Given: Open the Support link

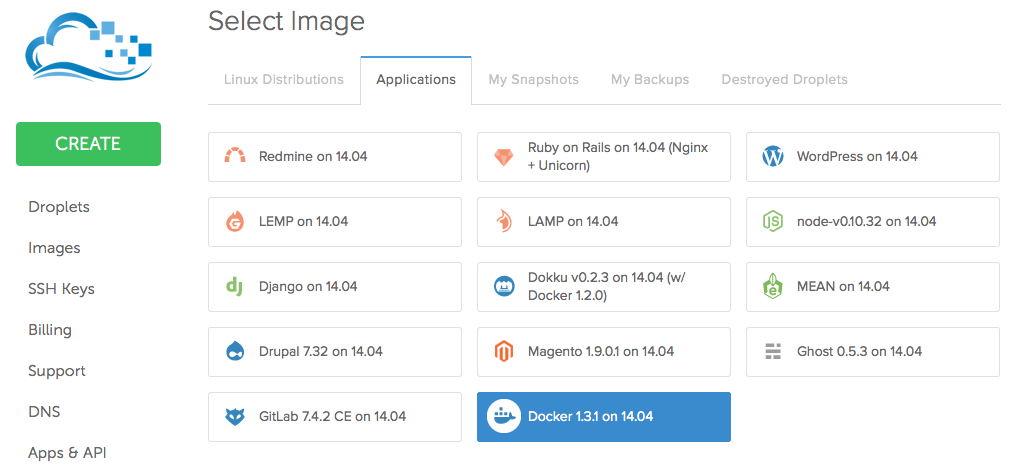Looking at the screenshot, I should (x=57, y=371).
